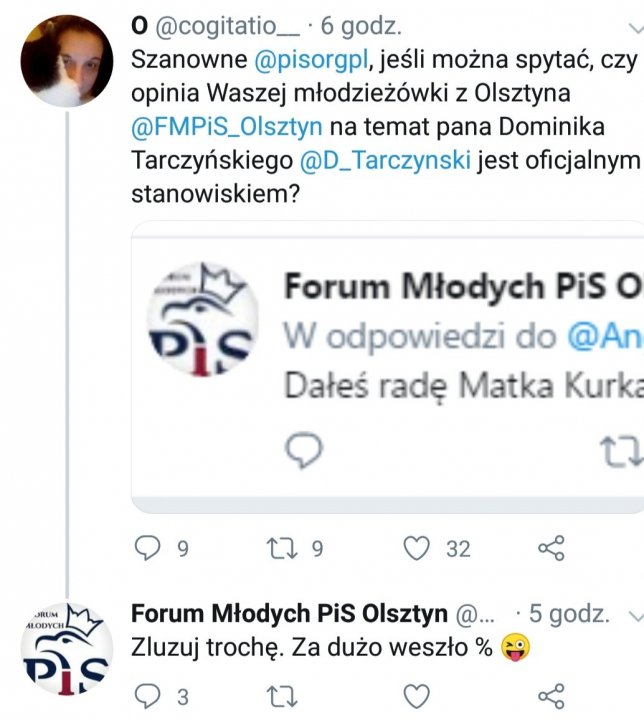Image resolution: width=644 pixels, height=720 pixels.
Task: Like the tweet with 32 likes
Action: click(417, 548)
